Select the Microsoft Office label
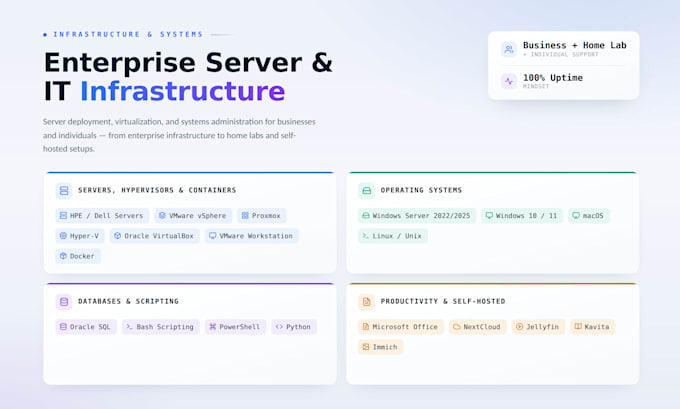The width and height of the screenshot is (680, 409). (x=405, y=327)
